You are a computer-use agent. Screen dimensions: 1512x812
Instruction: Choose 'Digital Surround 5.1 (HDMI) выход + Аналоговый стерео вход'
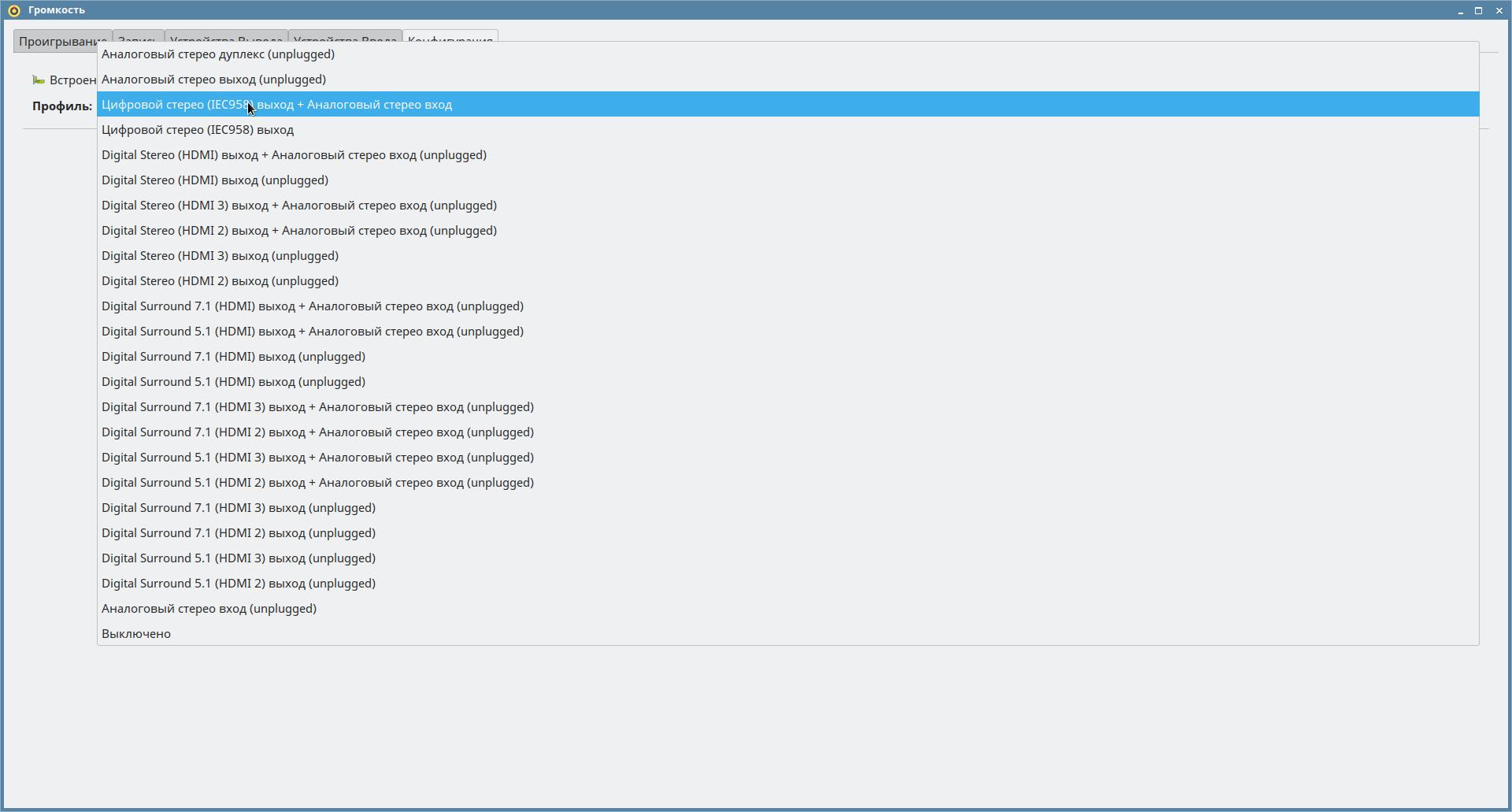tap(787, 332)
